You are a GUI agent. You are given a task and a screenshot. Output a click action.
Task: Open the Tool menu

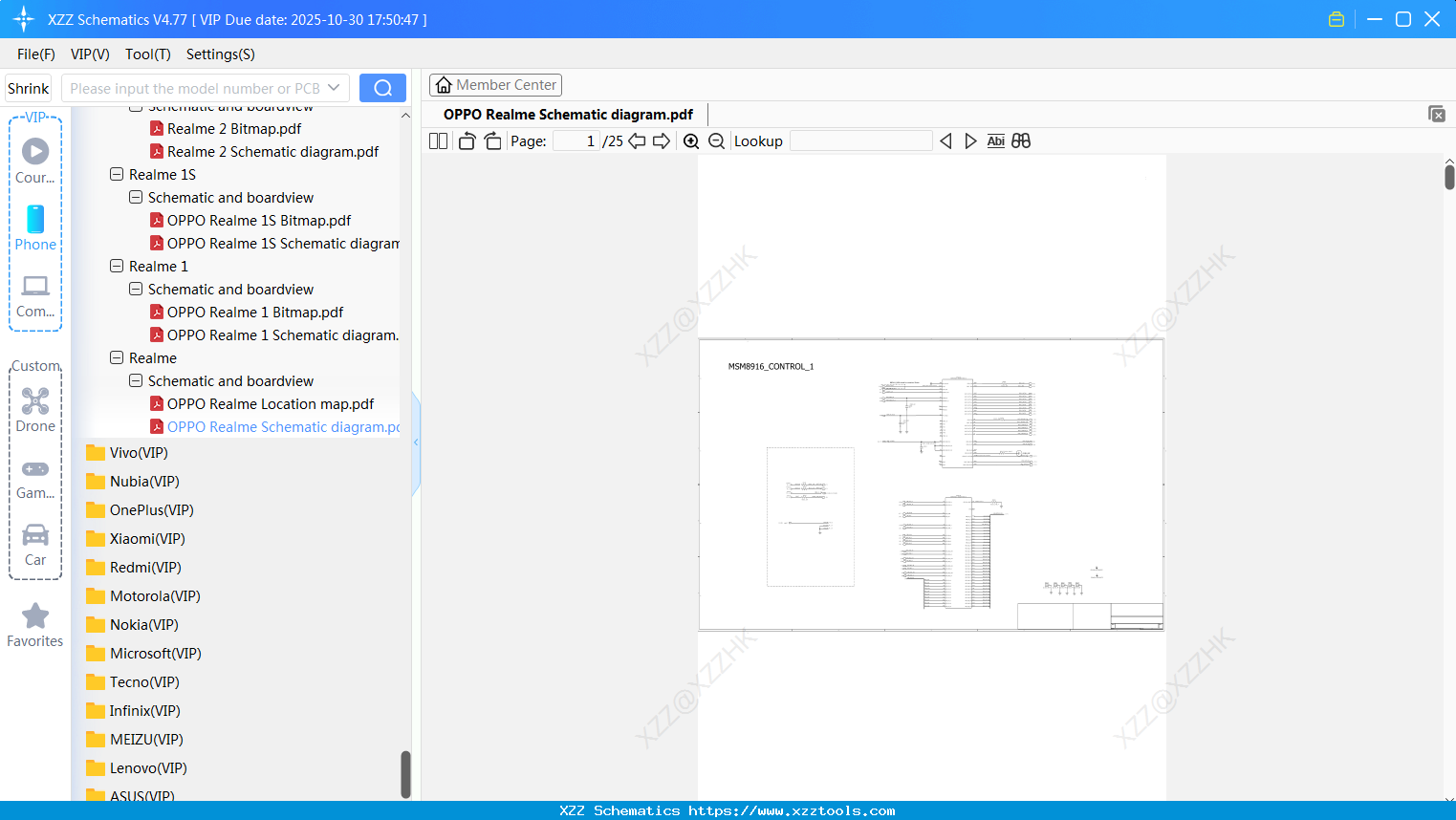147,54
